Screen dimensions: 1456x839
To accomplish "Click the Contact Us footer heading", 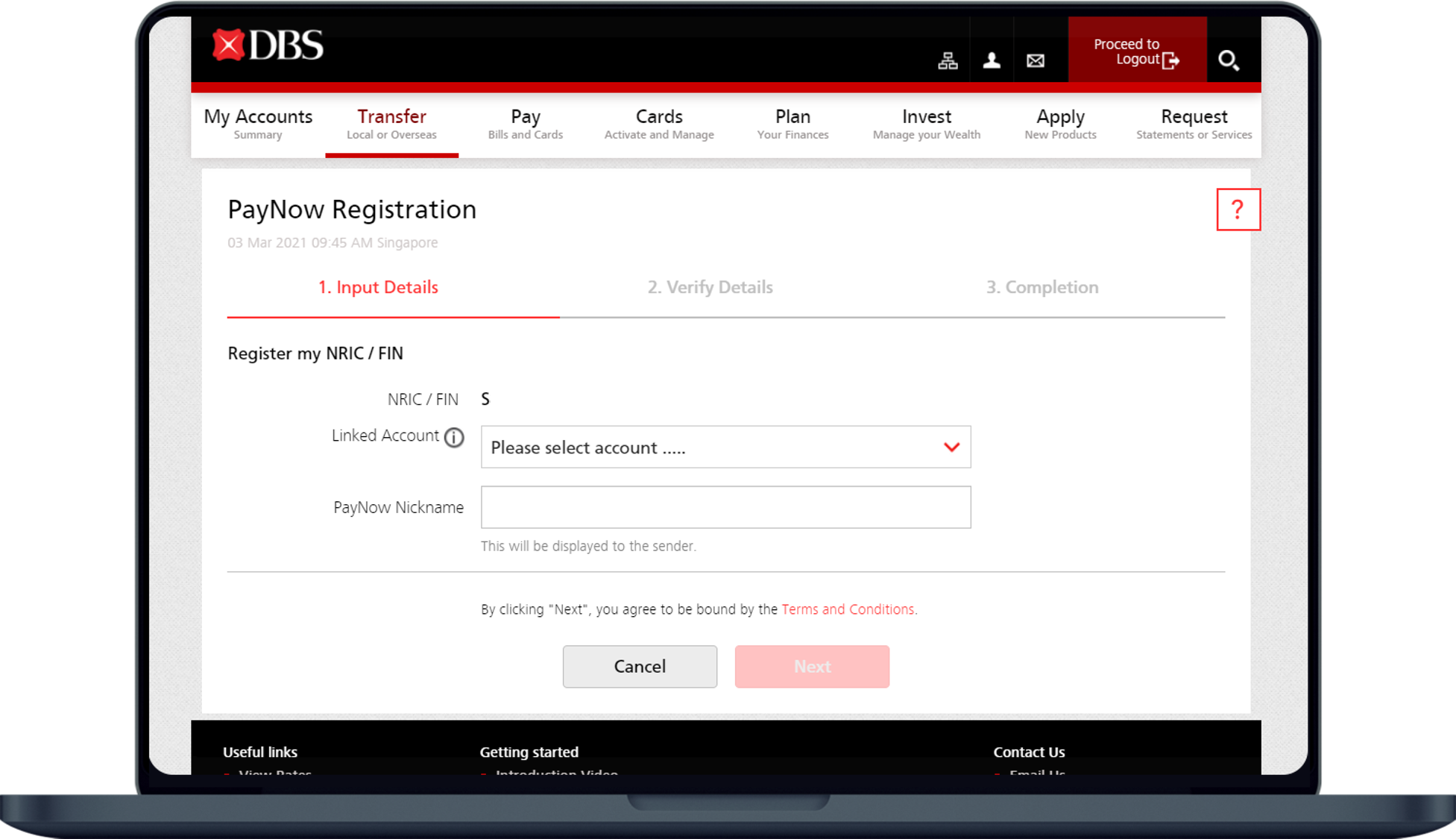I will [x=1029, y=752].
